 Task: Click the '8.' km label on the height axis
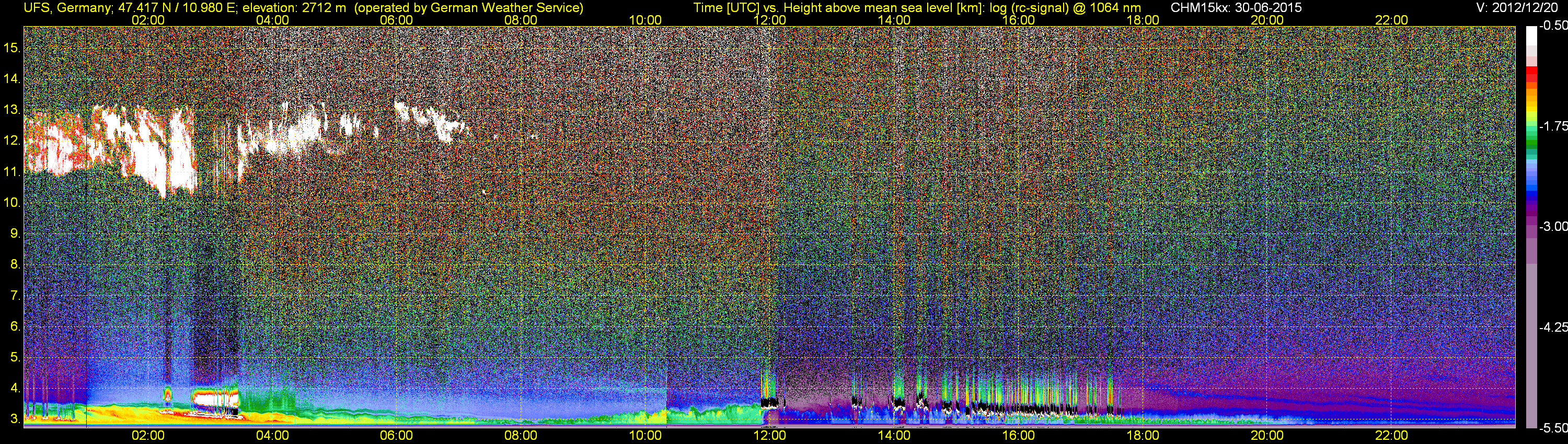click(15, 265)
